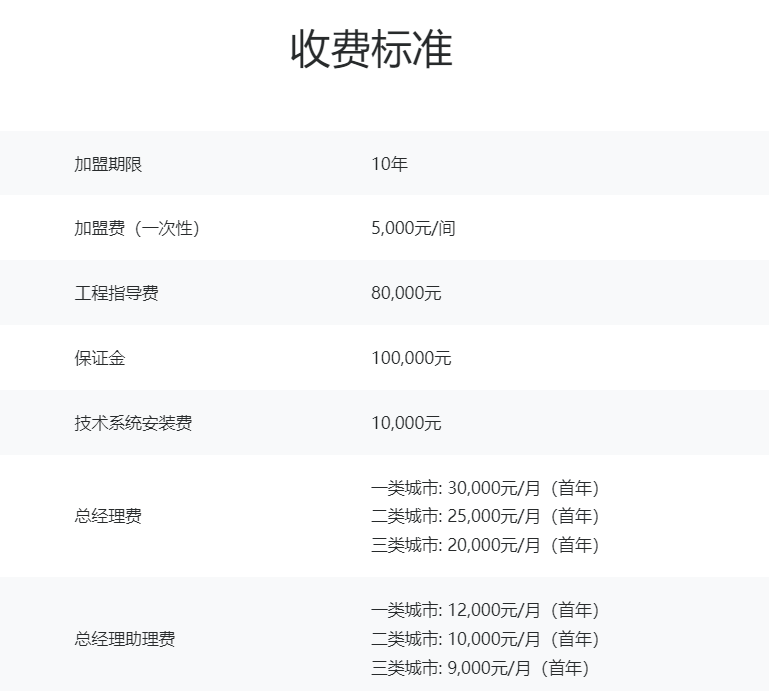Select the 工程指导费 row label

(116, 294)
